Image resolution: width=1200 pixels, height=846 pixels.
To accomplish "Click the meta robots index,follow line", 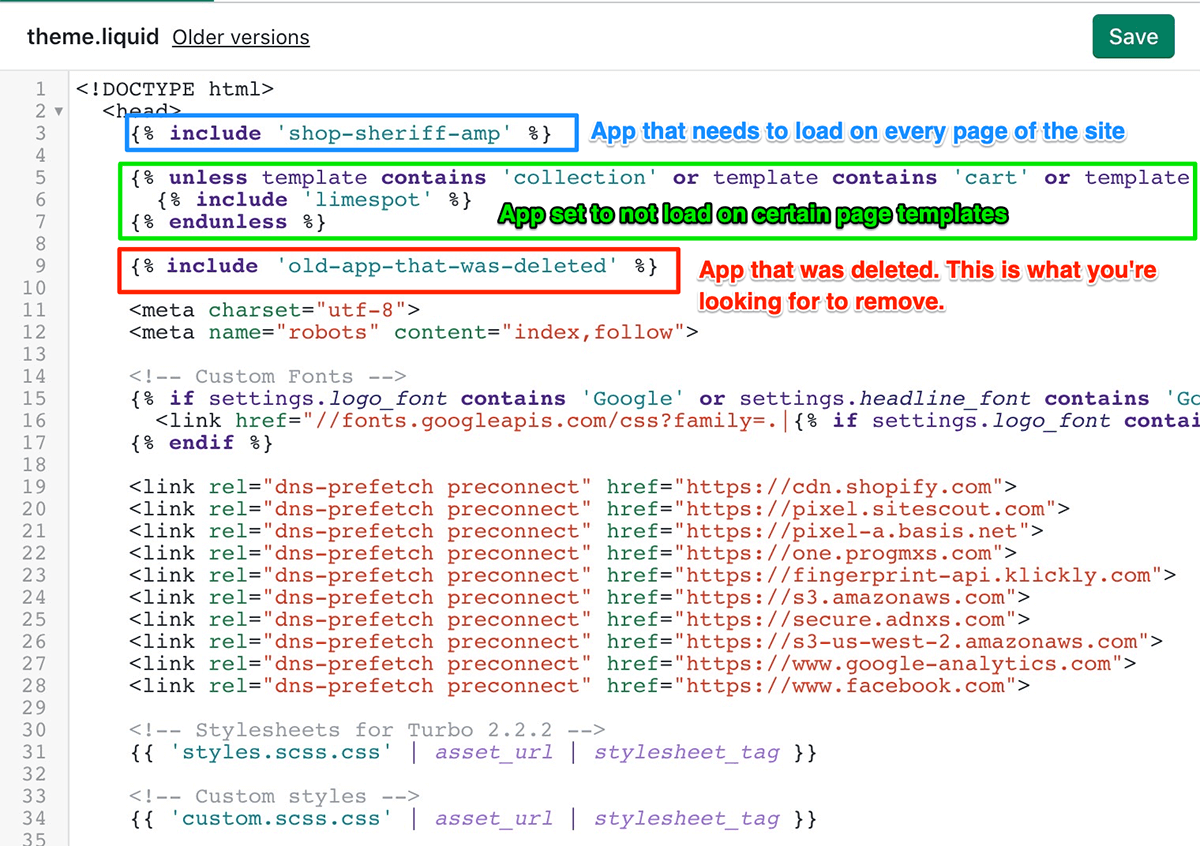I will (x=413, y=332).
